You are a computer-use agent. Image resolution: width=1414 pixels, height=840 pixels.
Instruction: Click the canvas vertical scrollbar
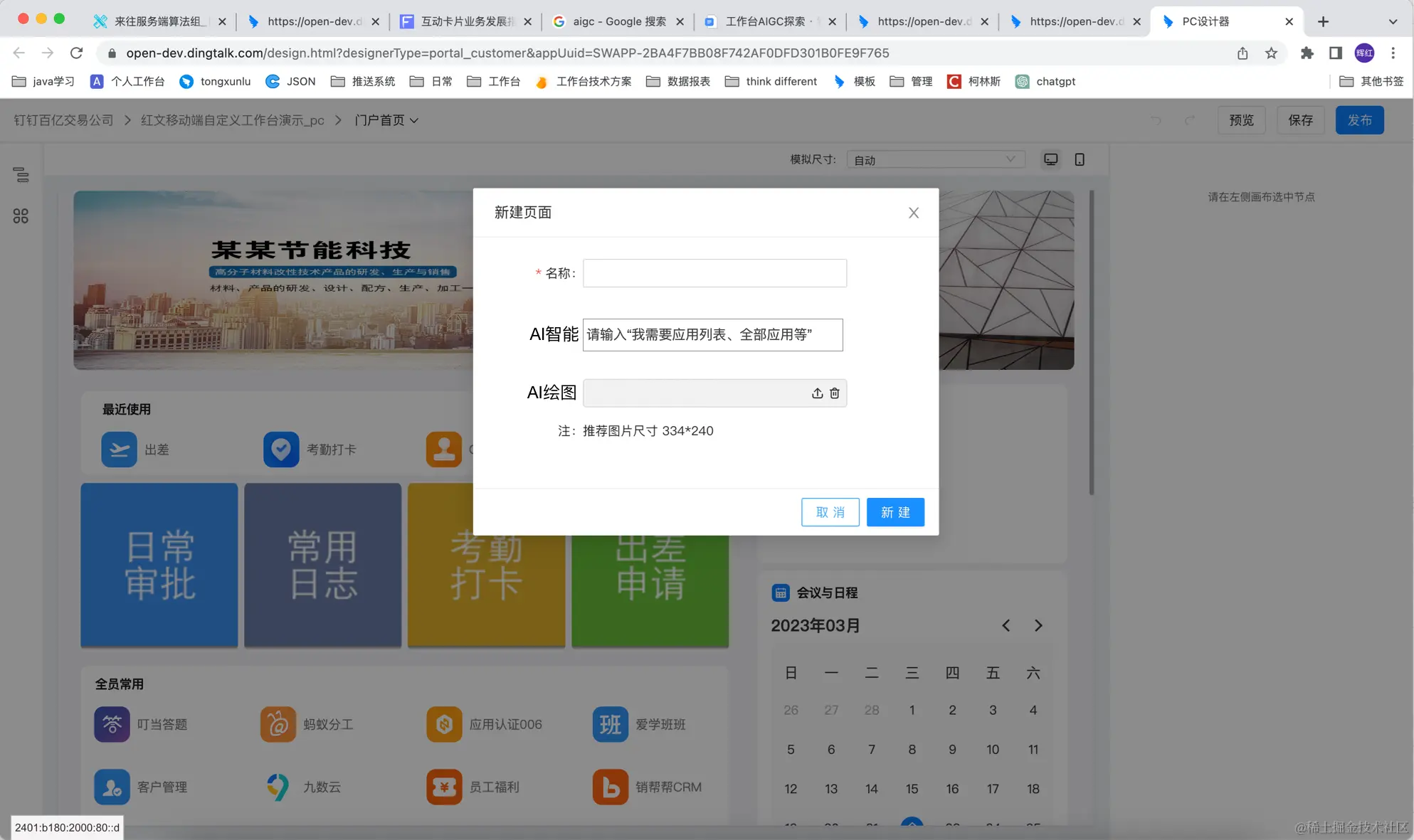coord(1092,343)
